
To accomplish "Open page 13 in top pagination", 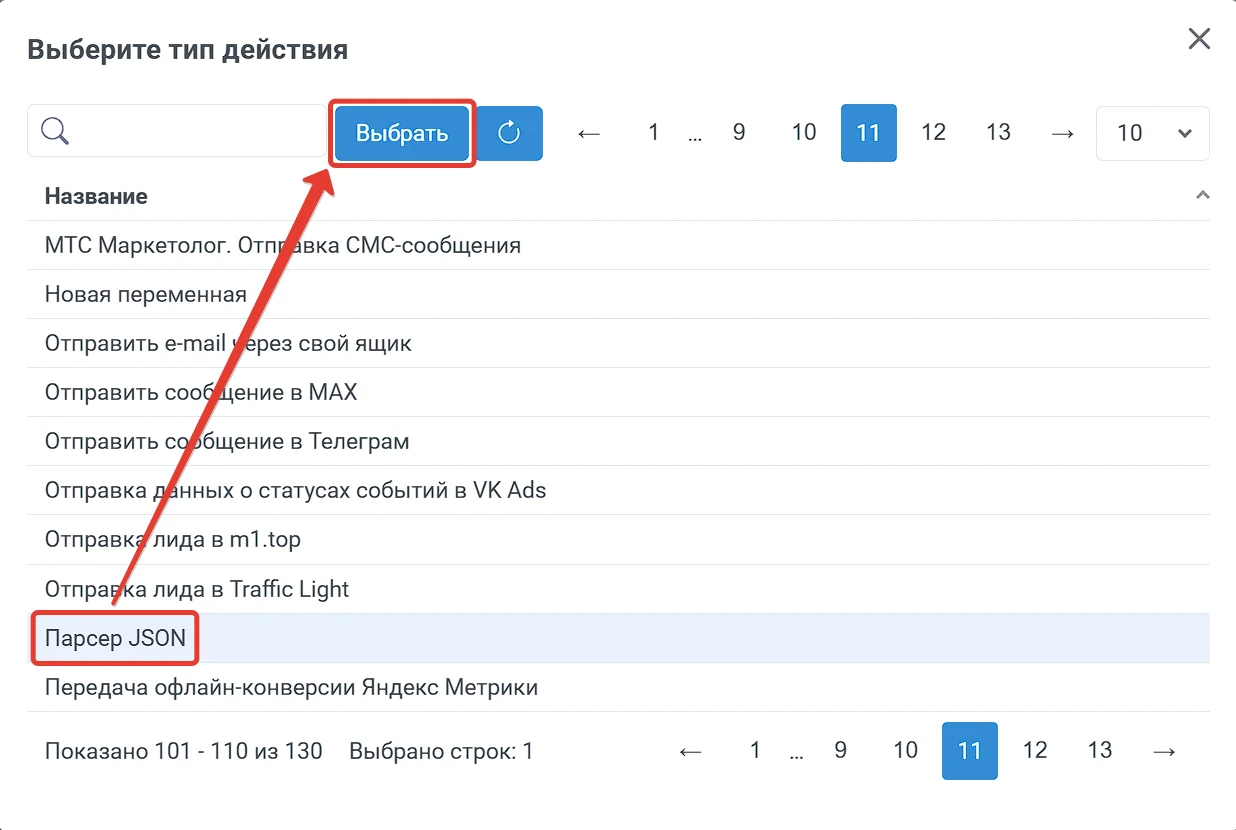I will click(999, 132).
